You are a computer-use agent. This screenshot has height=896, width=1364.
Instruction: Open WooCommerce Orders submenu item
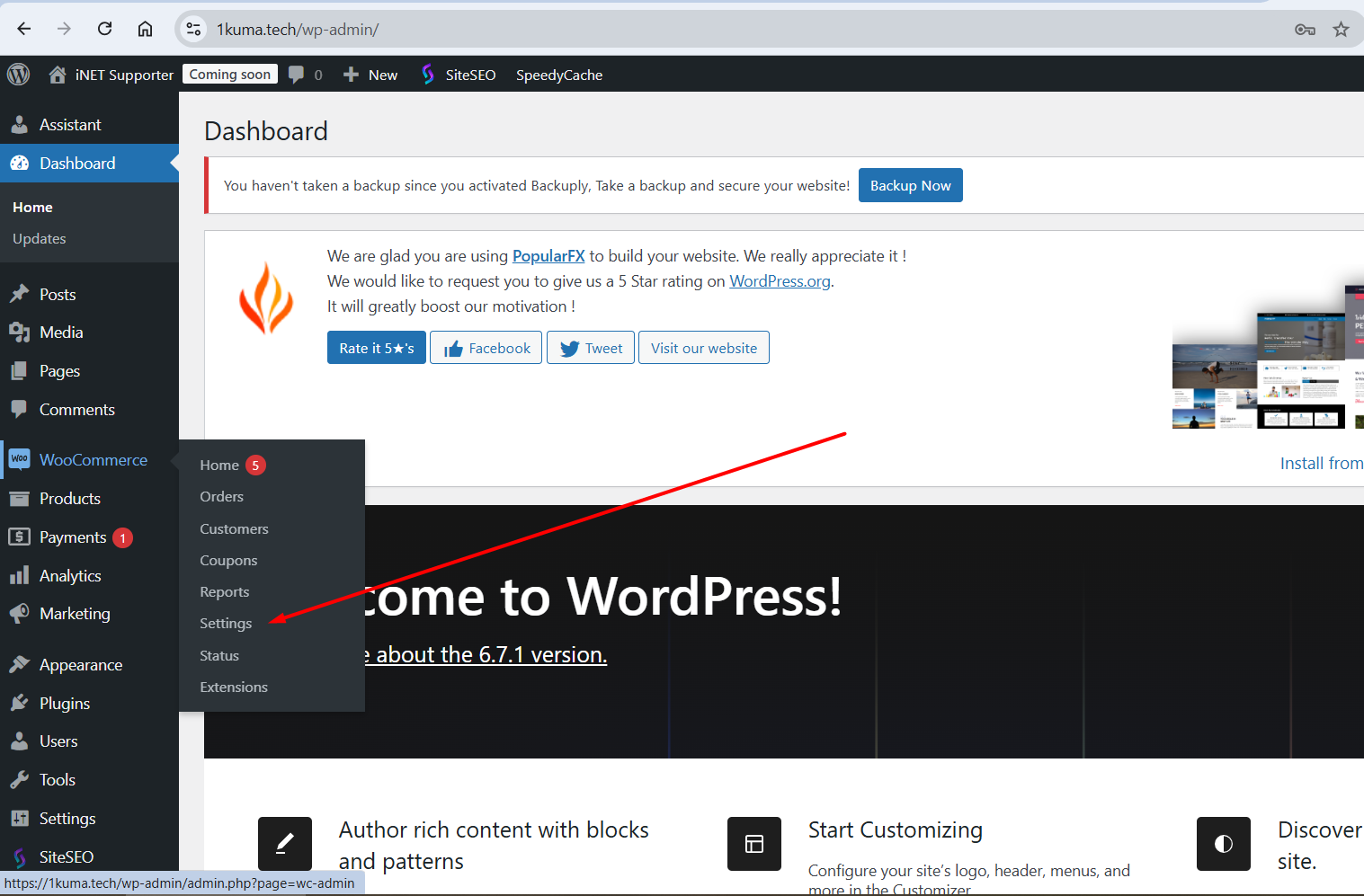(x=221, y=497)
